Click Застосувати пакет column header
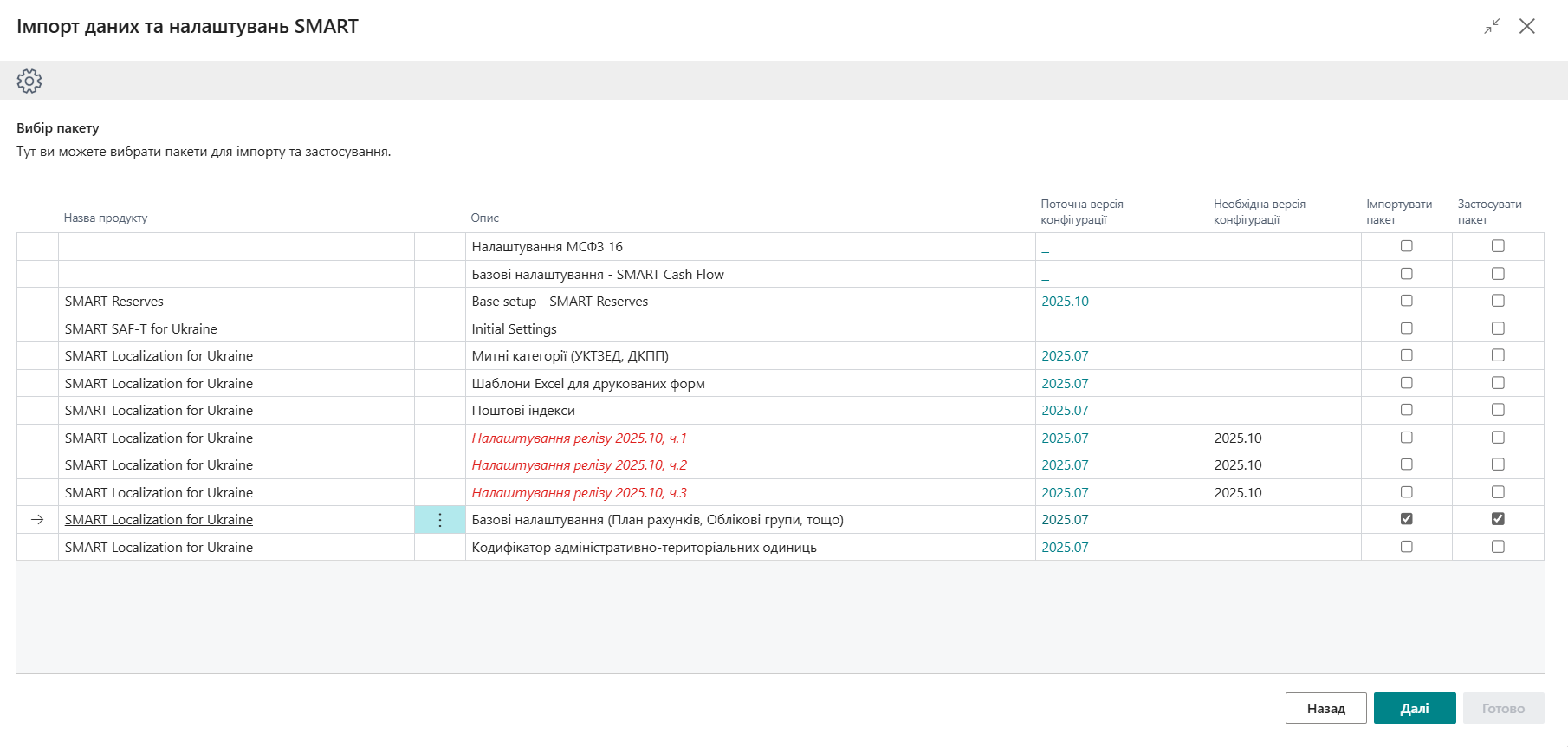1568x747 pixels. (1489, 211)
